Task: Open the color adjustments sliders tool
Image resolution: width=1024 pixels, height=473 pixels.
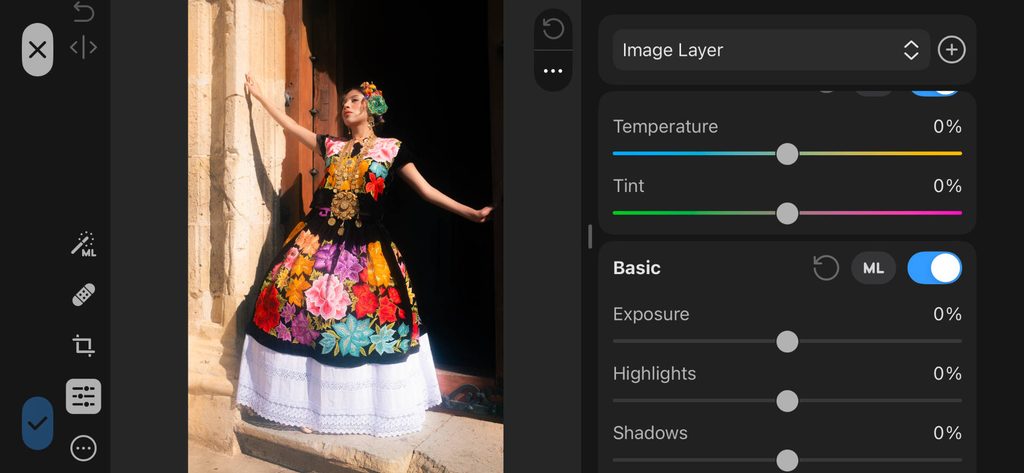Action: [x=84, y=396]
